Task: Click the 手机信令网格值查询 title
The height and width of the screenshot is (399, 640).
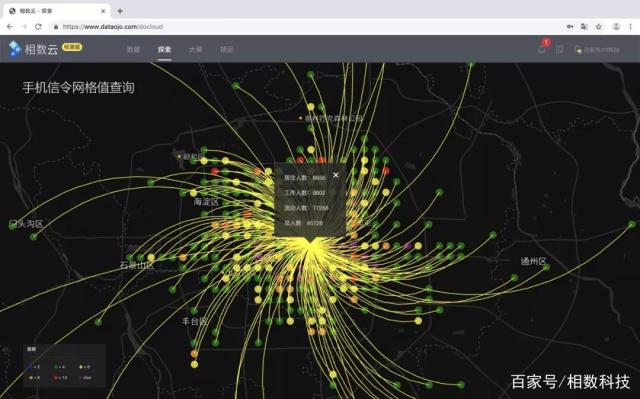Action: click(x=78, y=87)
